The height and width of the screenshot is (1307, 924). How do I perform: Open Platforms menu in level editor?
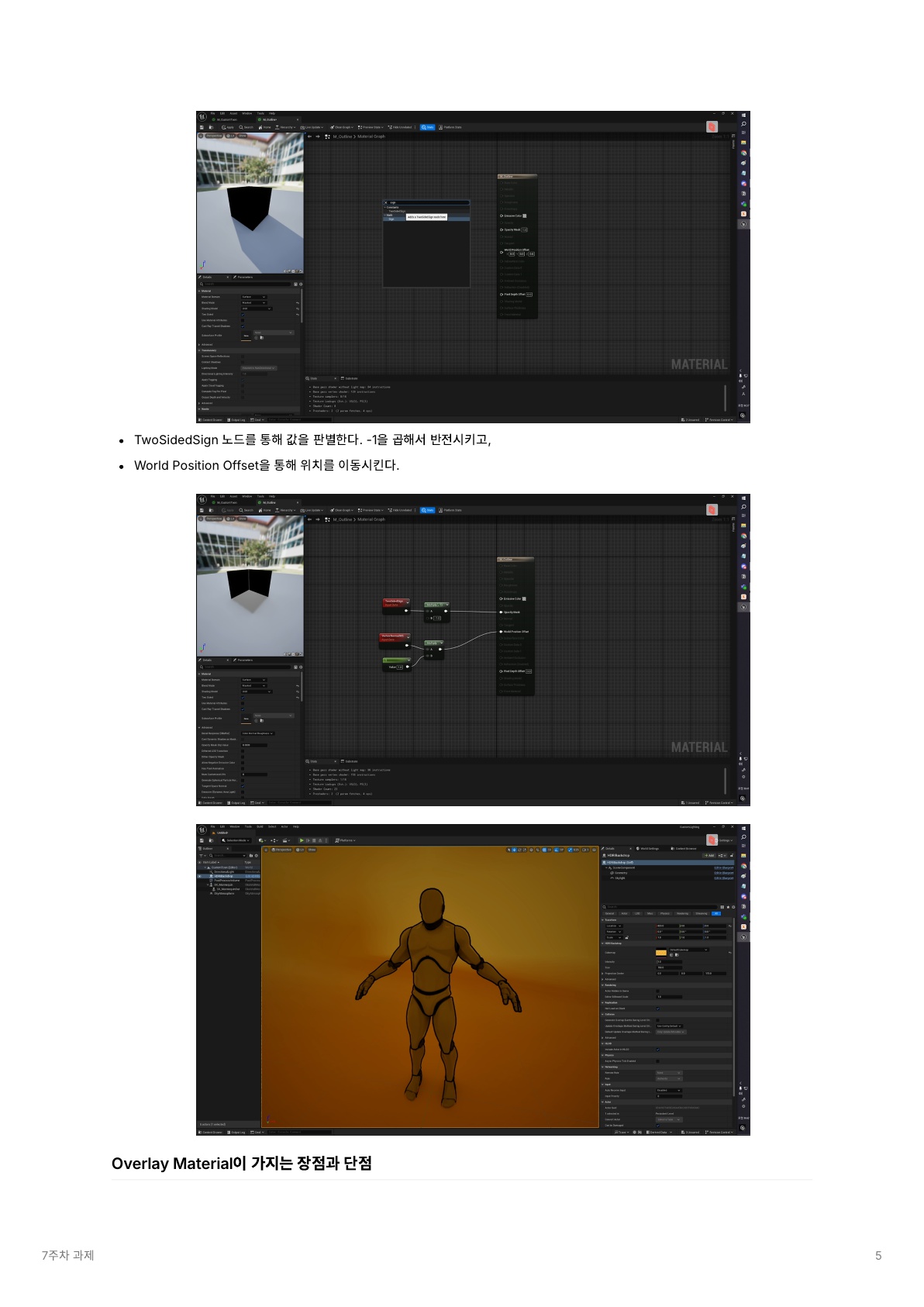coord(346,840)
